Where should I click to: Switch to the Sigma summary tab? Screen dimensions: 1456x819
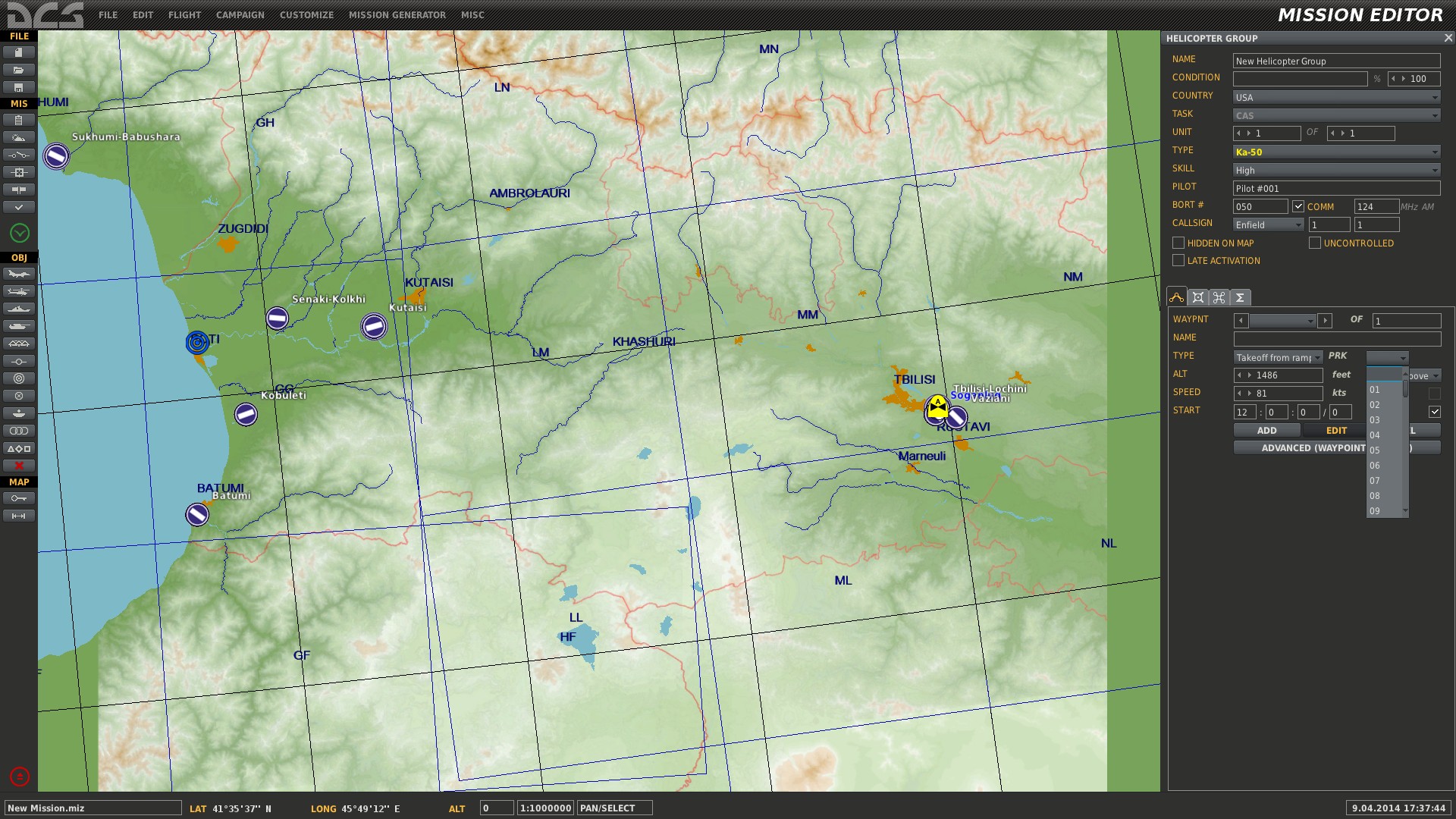[1240, 297]
